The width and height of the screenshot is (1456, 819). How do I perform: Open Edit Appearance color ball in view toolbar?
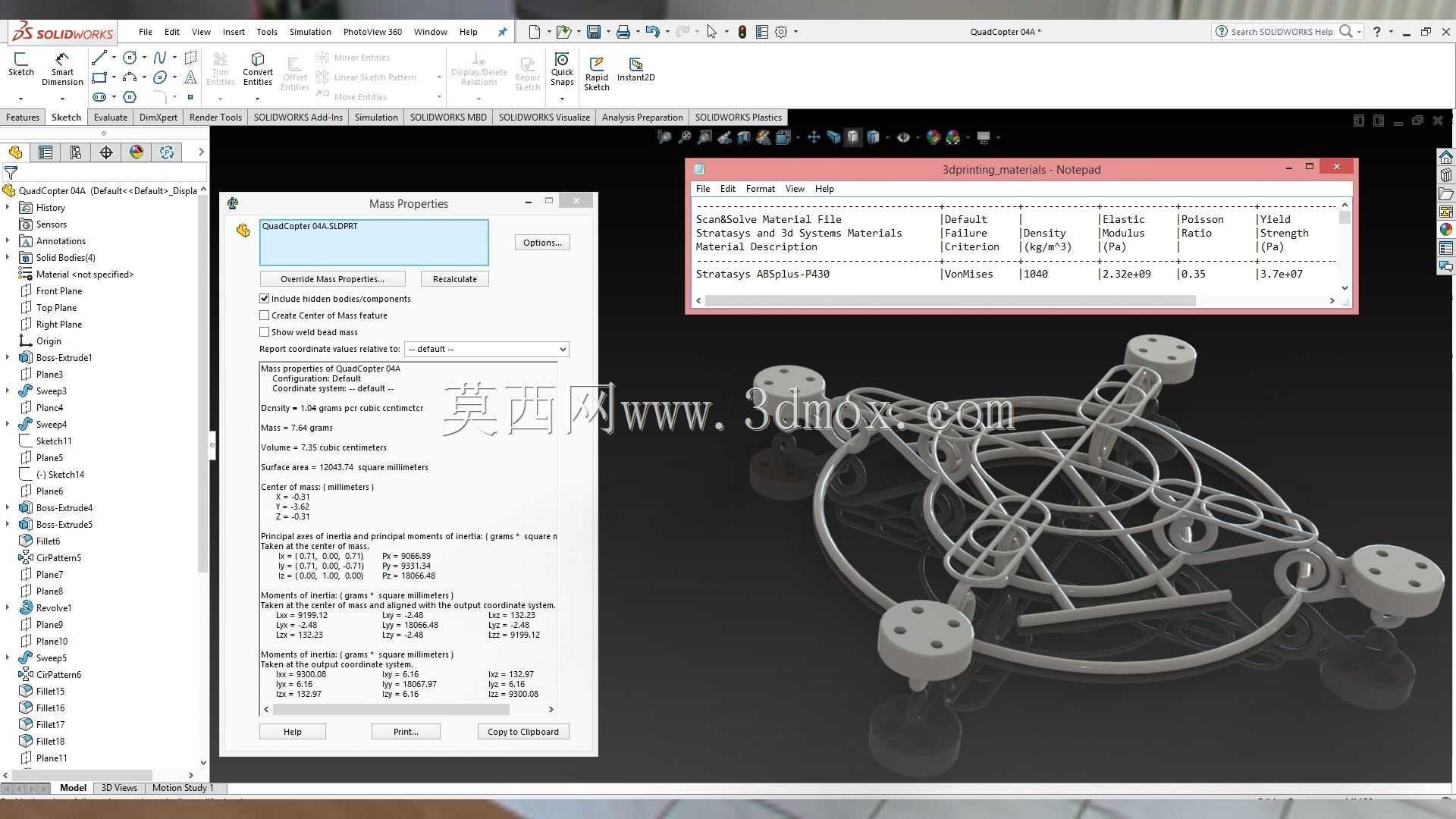click(933, 137)
